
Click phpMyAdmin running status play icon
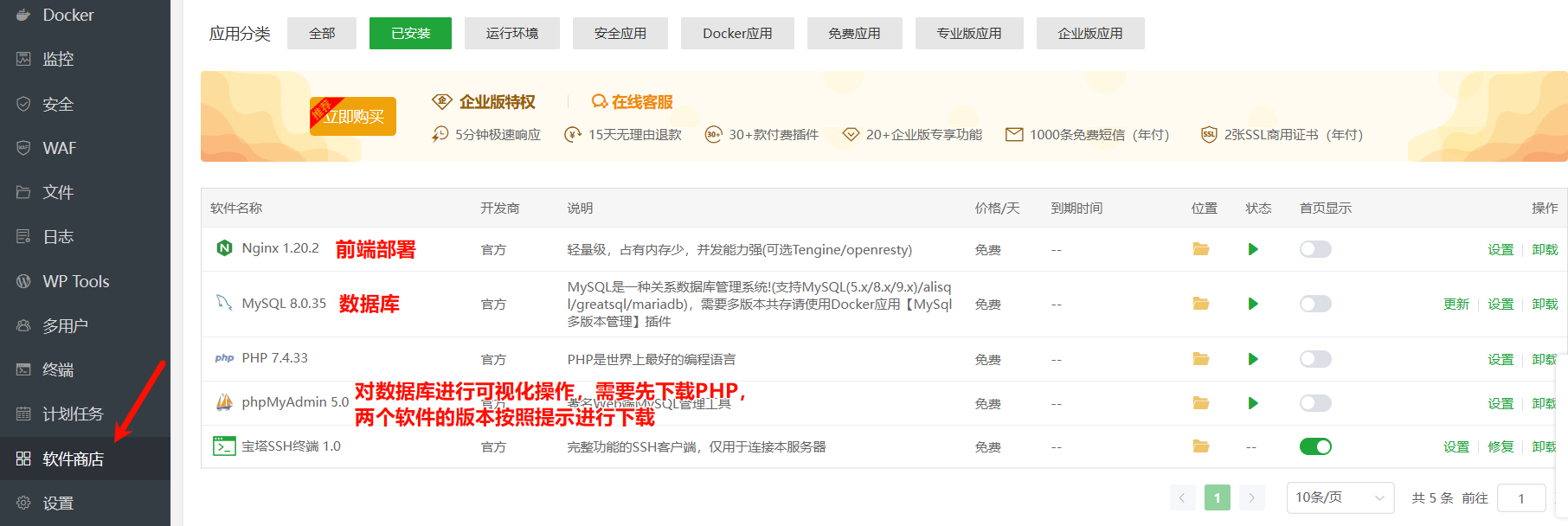1253,403
